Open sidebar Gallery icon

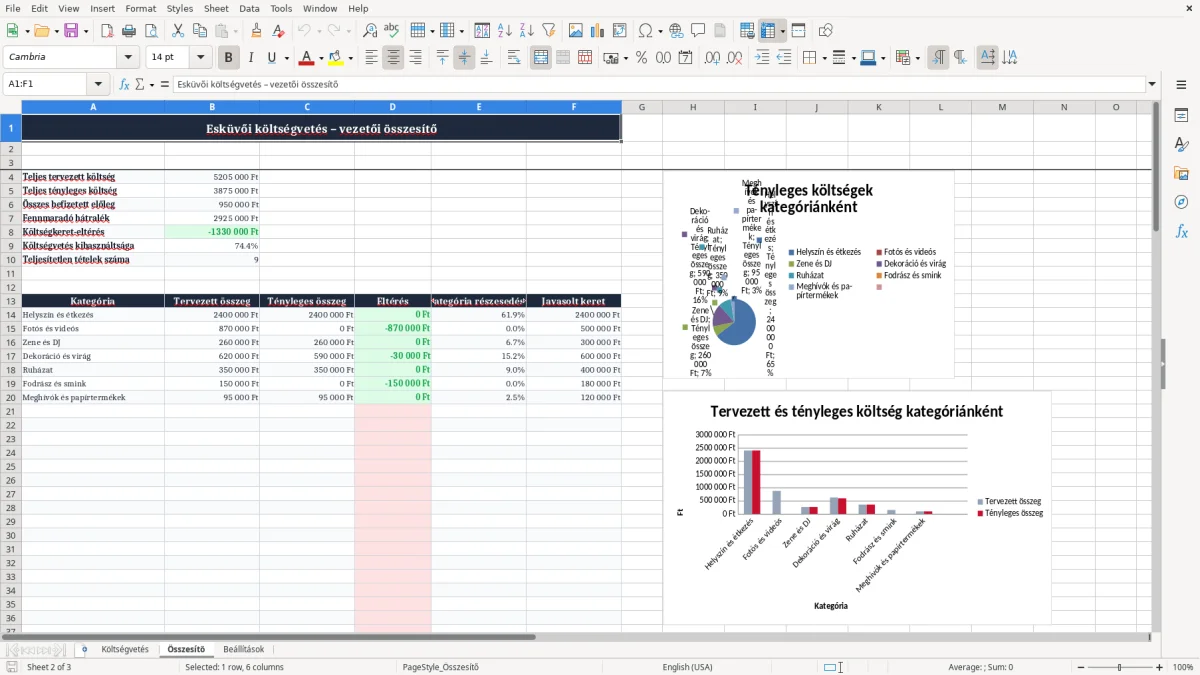click(1181, 173)
